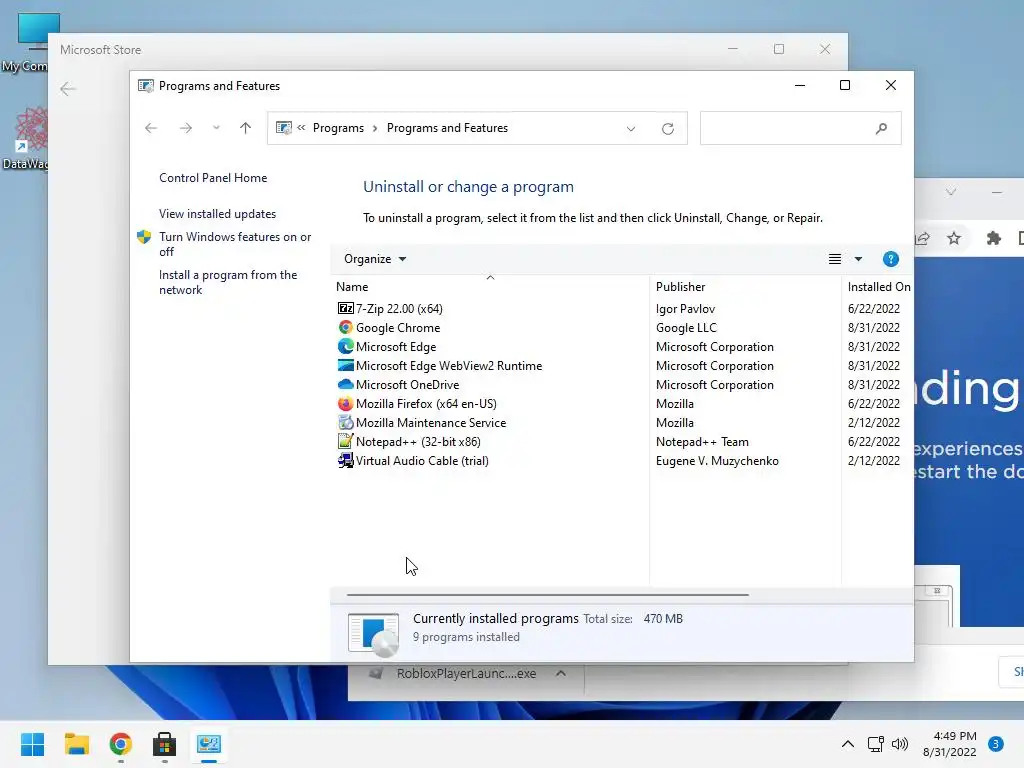Open the notification badge showing 3
Viewport: 1024px width, 768px height.
[x=995, y=744]
